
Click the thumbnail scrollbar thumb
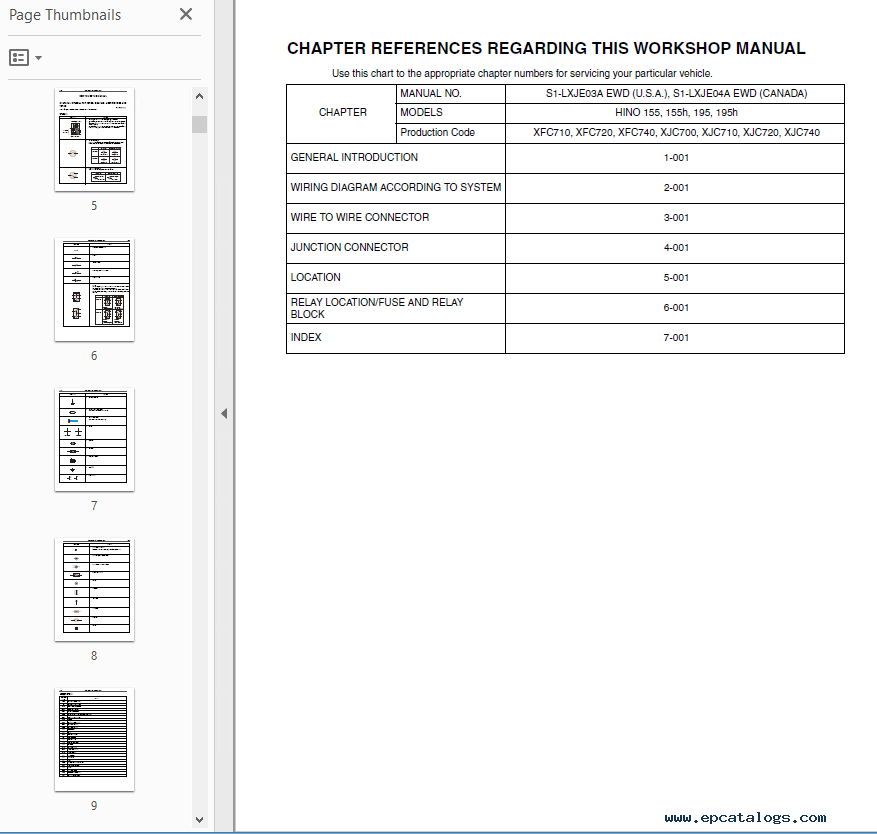199,124
